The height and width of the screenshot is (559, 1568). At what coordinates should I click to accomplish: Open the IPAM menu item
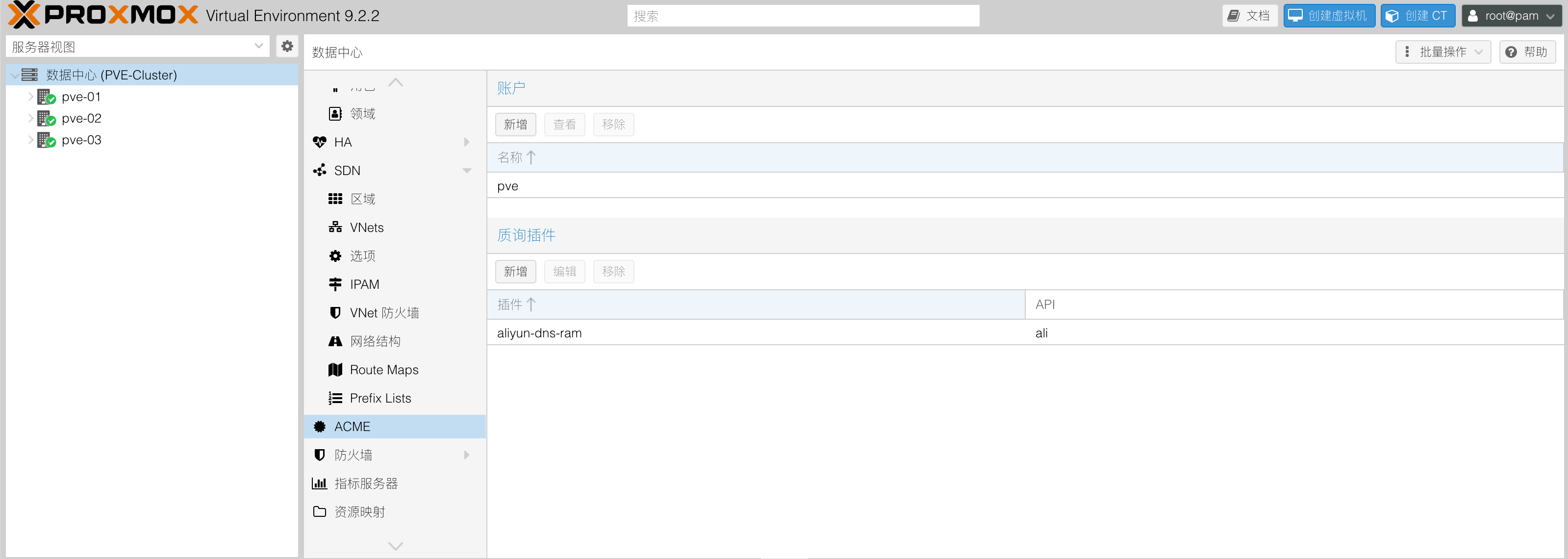[395, 284]
